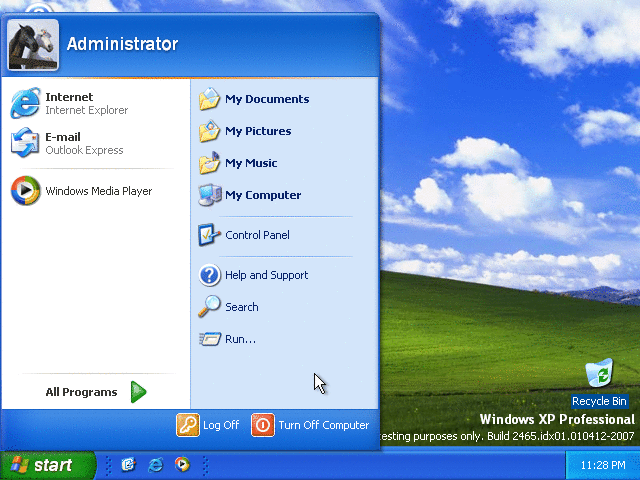The image size is (640, 480).
Task: Open Internet Explorer from Start menu
Action: (25, 103)
